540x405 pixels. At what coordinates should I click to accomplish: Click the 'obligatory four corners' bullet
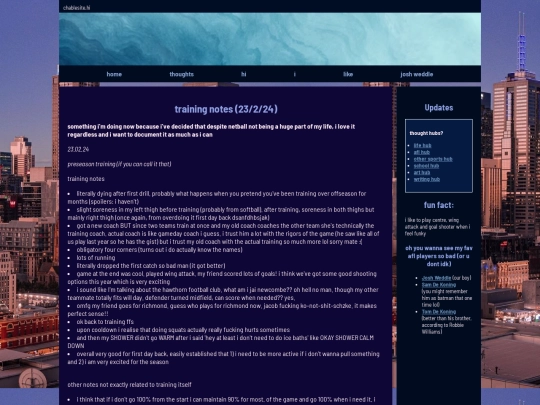tap(159, 250)
